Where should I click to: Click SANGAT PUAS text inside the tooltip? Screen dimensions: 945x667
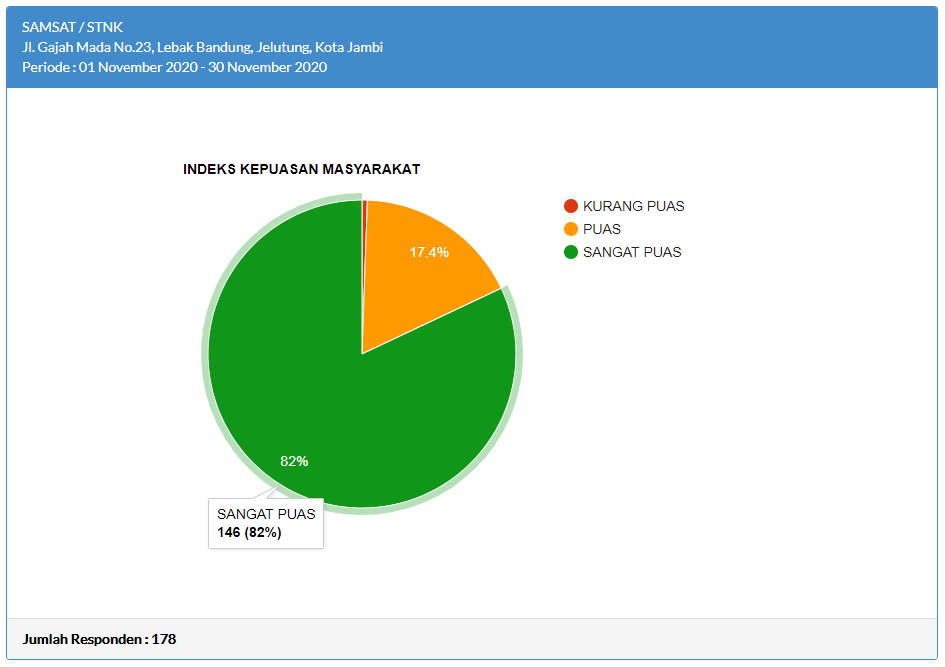[266, 514]
